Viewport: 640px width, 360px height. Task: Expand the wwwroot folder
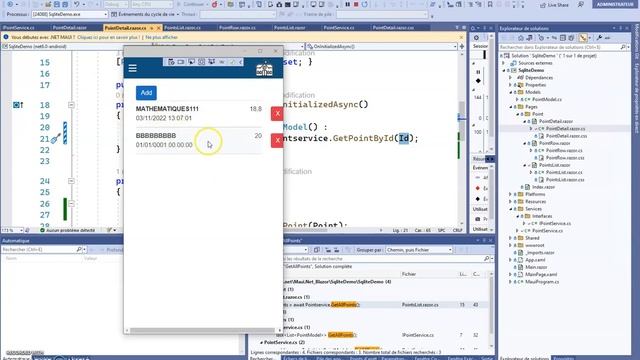[x=510, y=245]
